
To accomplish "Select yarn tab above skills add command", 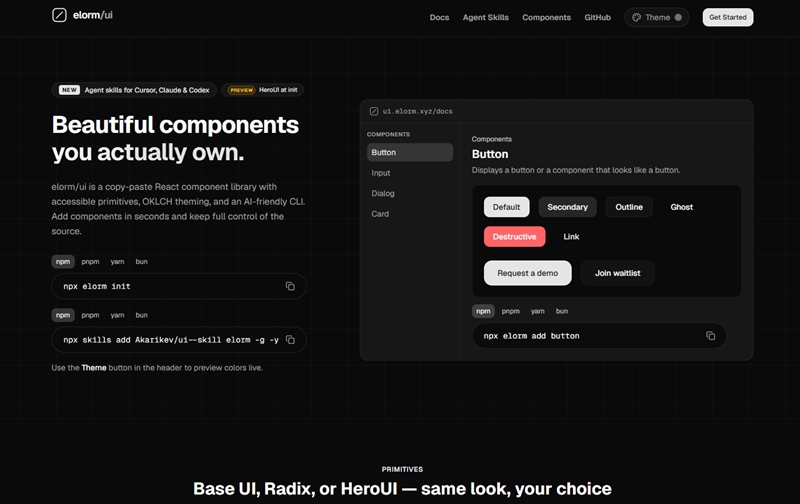I will 117,315.
